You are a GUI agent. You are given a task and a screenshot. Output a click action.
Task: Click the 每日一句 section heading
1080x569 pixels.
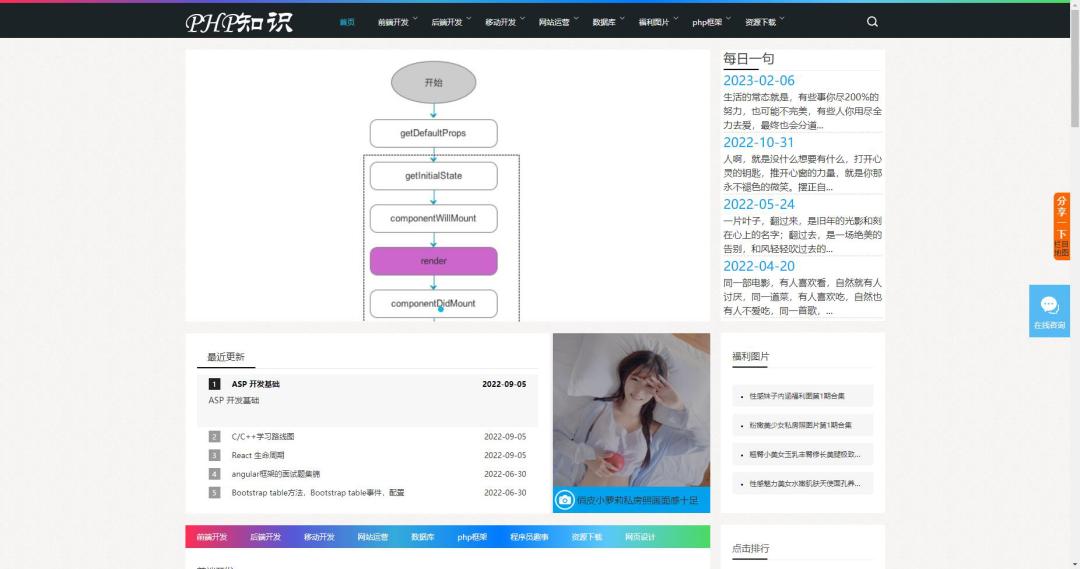click(749, 59)
